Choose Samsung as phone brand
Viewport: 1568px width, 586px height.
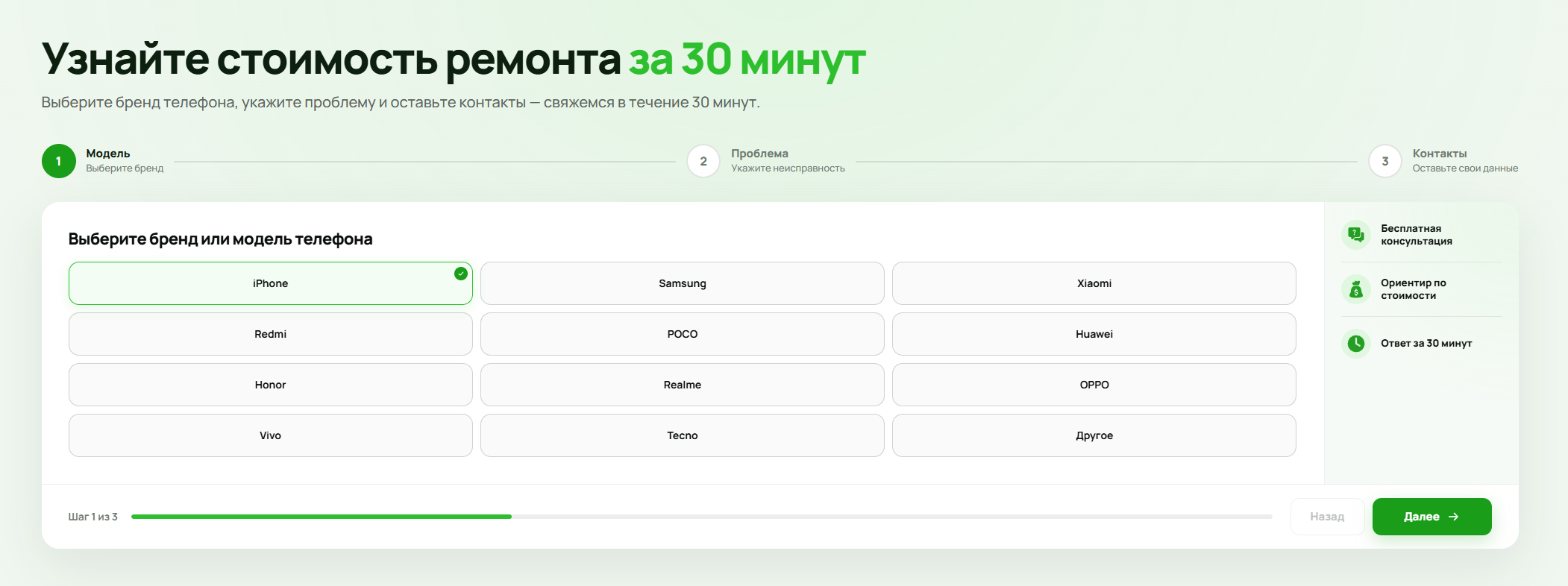coord(682,283)
